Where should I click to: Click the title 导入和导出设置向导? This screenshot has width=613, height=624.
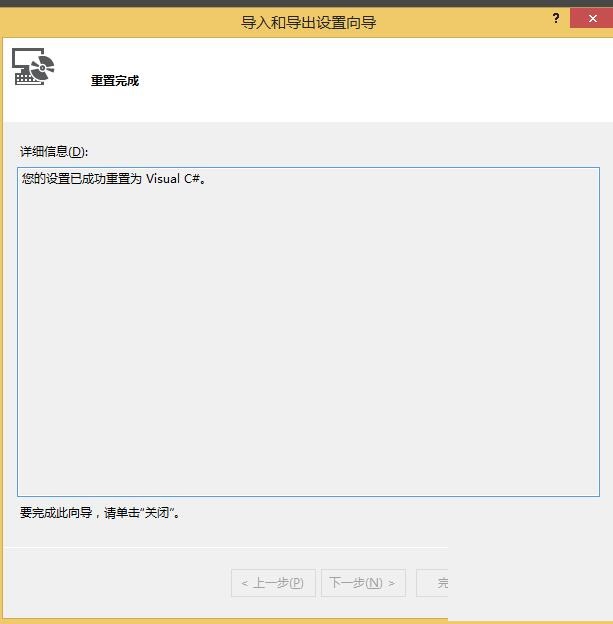tap(308, 23)
